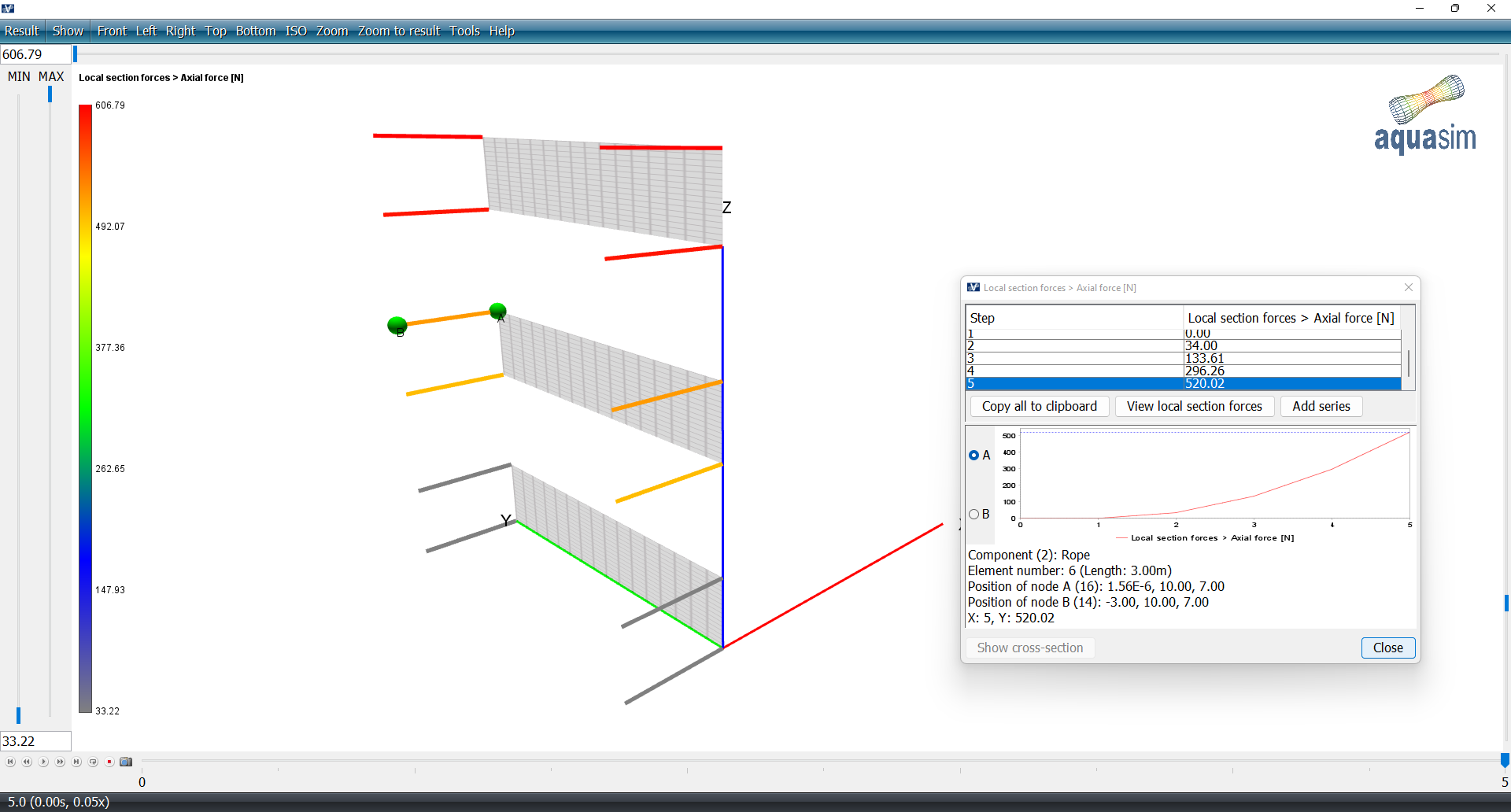Switch to Top view
1511x812 pixels.
coord(216,31)
